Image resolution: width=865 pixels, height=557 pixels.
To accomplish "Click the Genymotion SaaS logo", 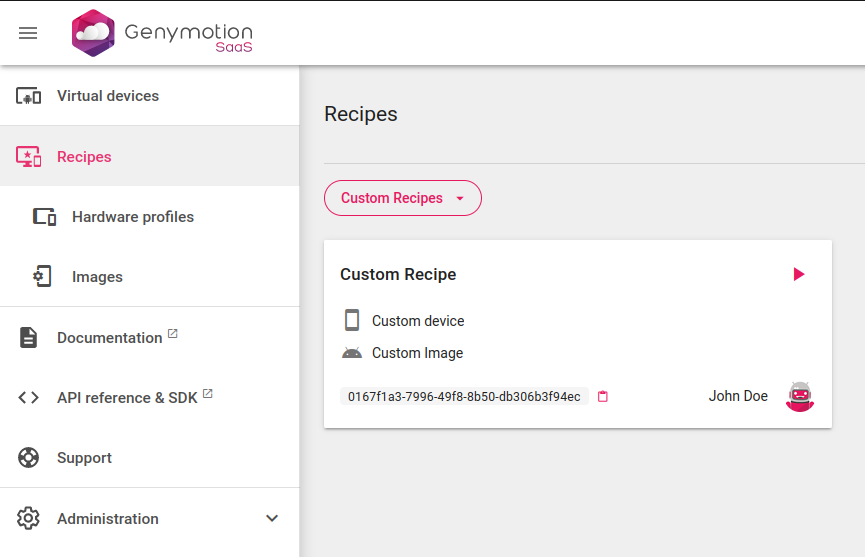I will 162,33.
